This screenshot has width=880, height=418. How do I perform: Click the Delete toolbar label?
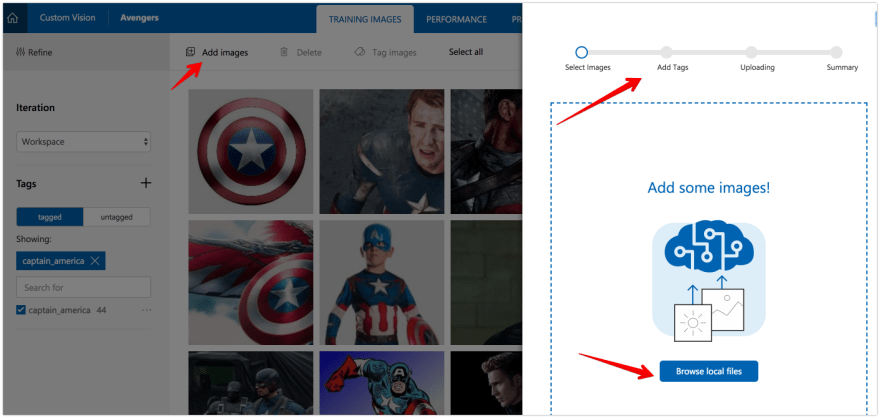coord(309,53)
